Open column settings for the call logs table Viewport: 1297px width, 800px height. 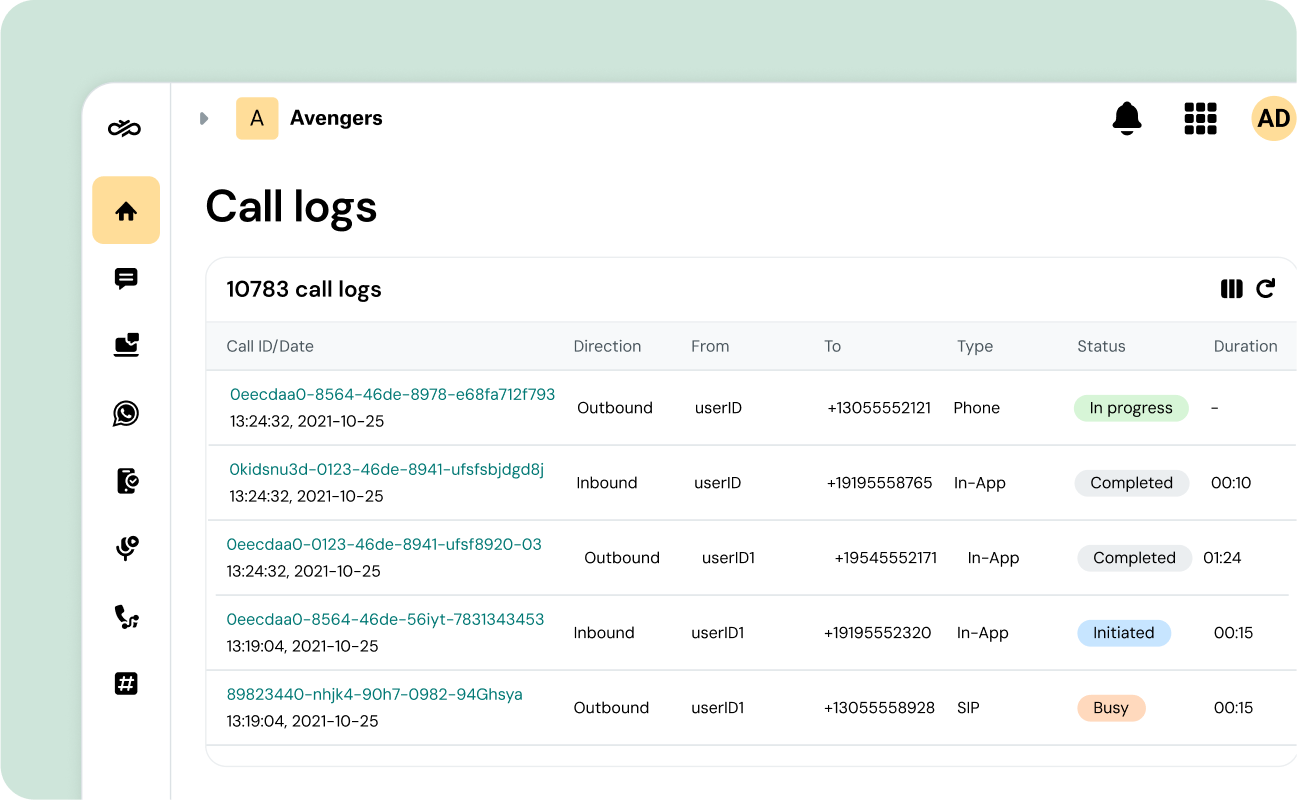[1231, 288]
